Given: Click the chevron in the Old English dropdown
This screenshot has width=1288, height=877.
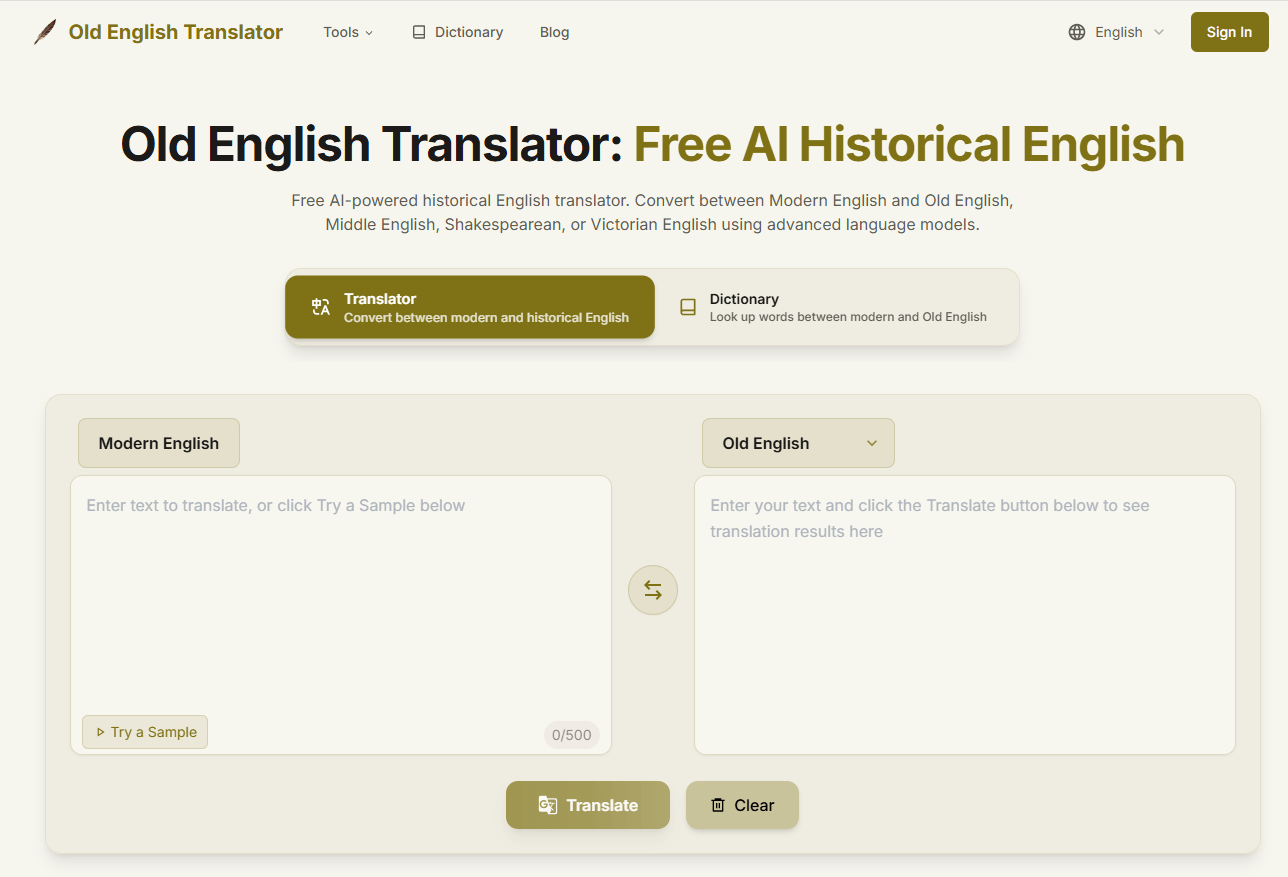Looking at the screenshot, I should pyautogui.click(x=872, y=443).
